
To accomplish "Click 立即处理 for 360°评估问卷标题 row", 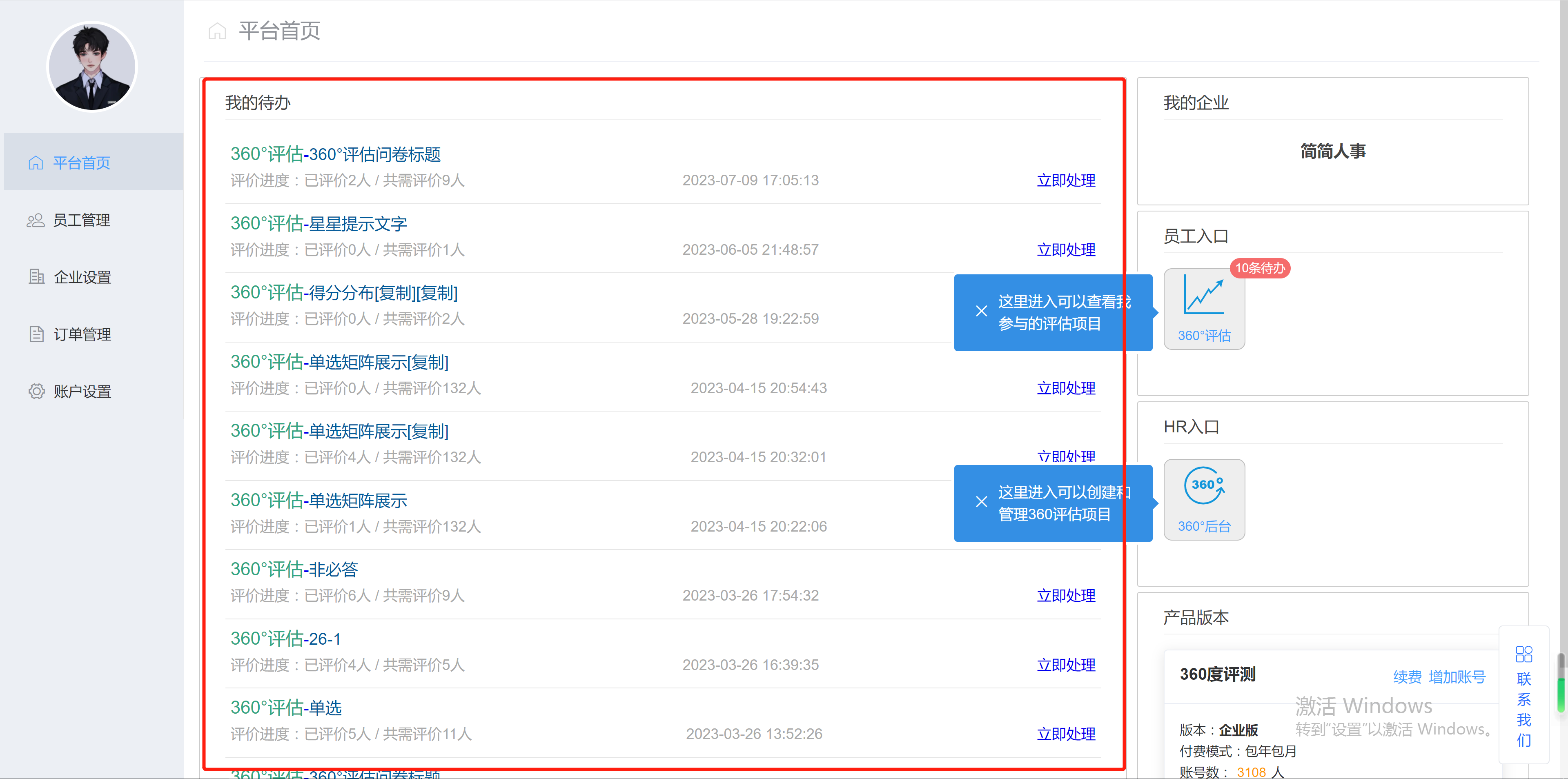I will click(x=1066, y=181).
